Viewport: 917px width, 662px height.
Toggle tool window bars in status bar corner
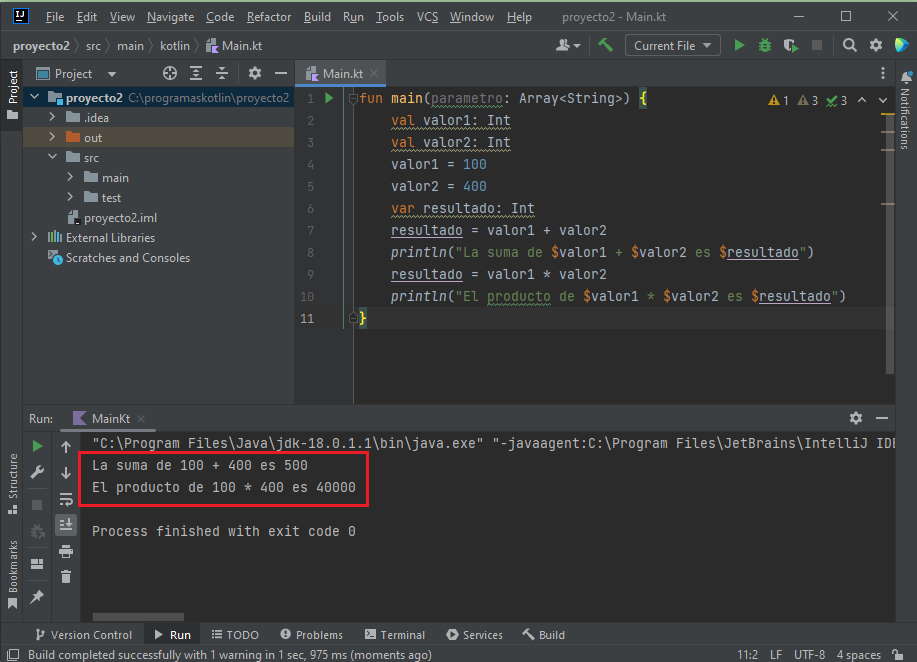[13, 654]
